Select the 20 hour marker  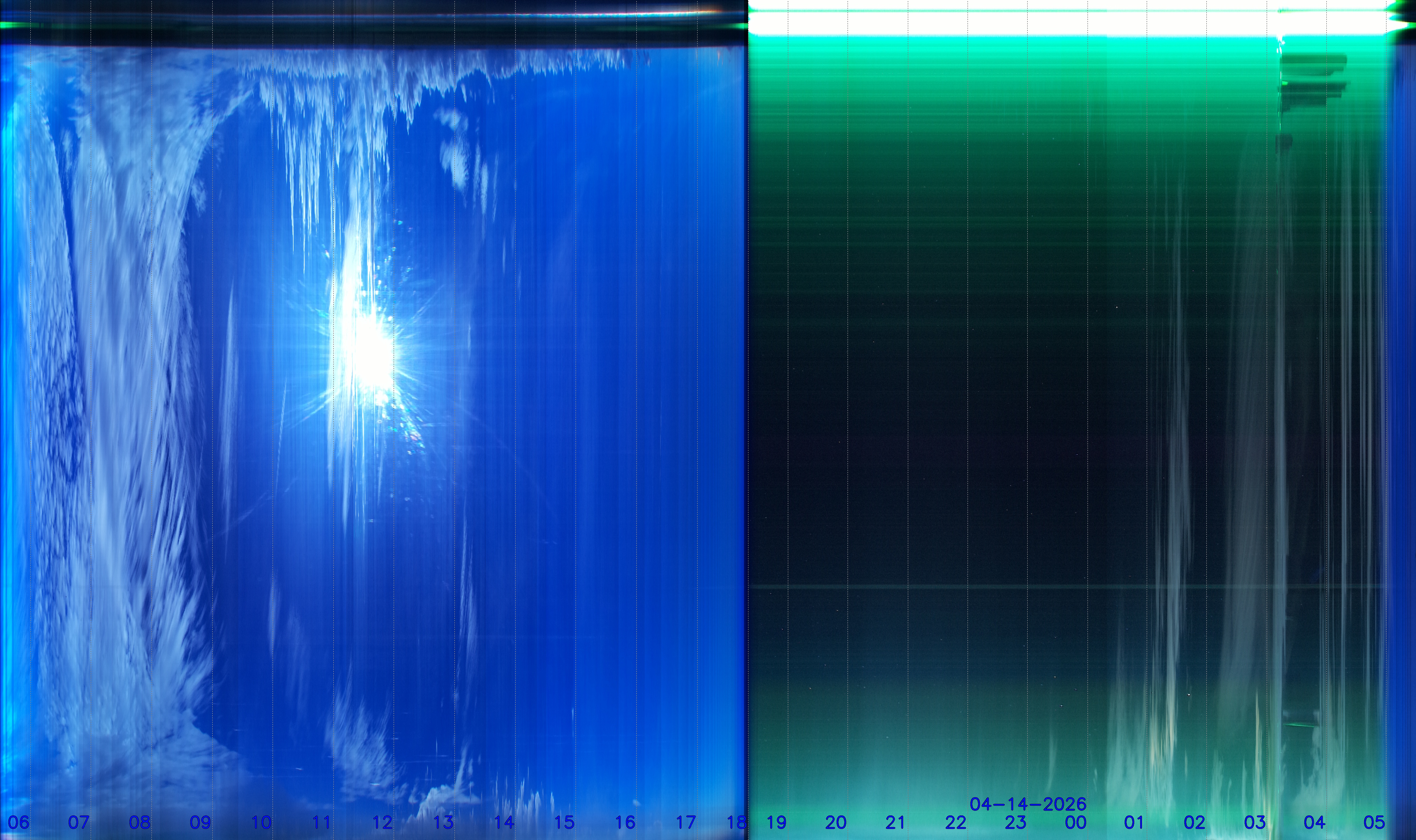836,822
